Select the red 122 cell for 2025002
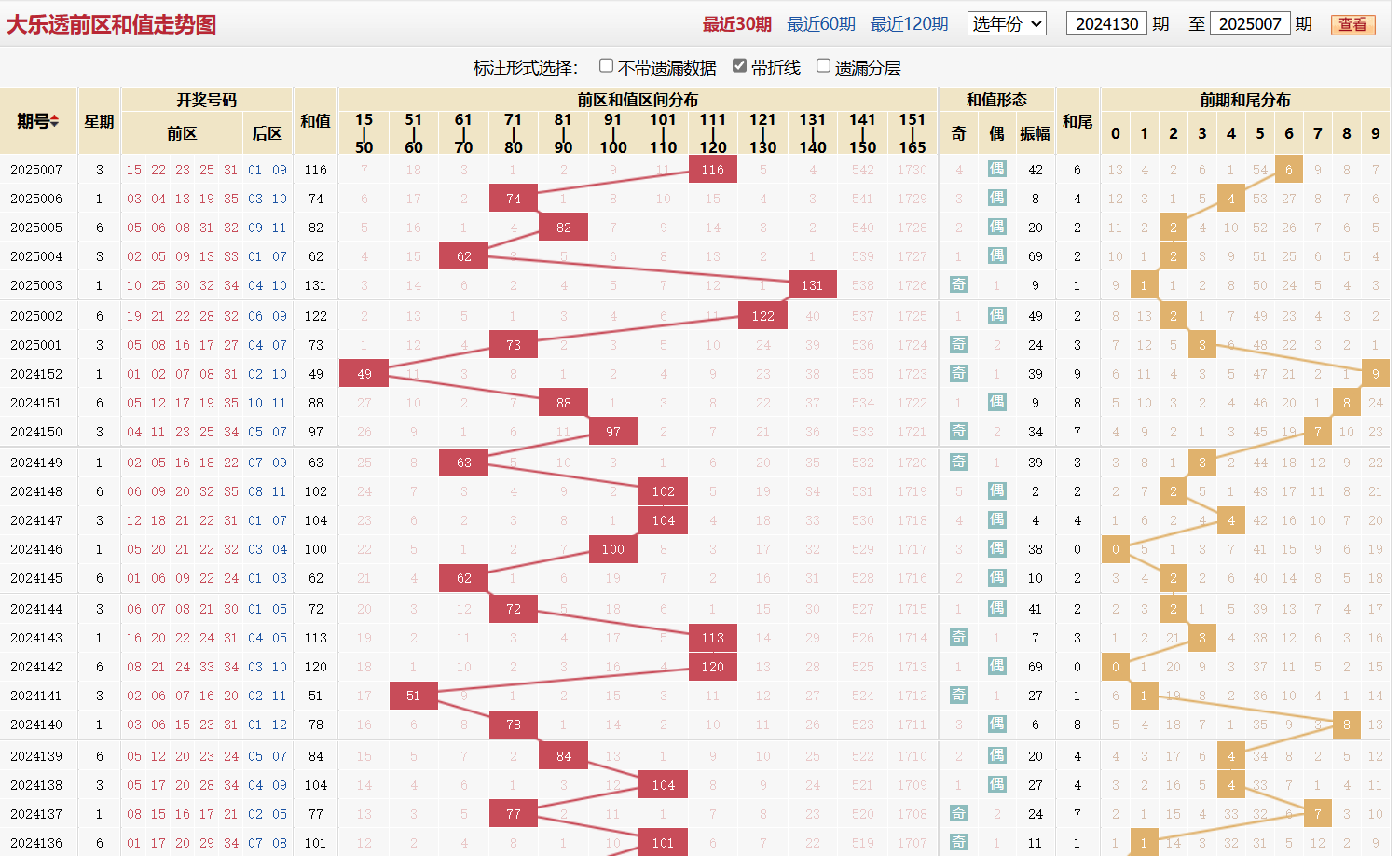 pos(762,316)
